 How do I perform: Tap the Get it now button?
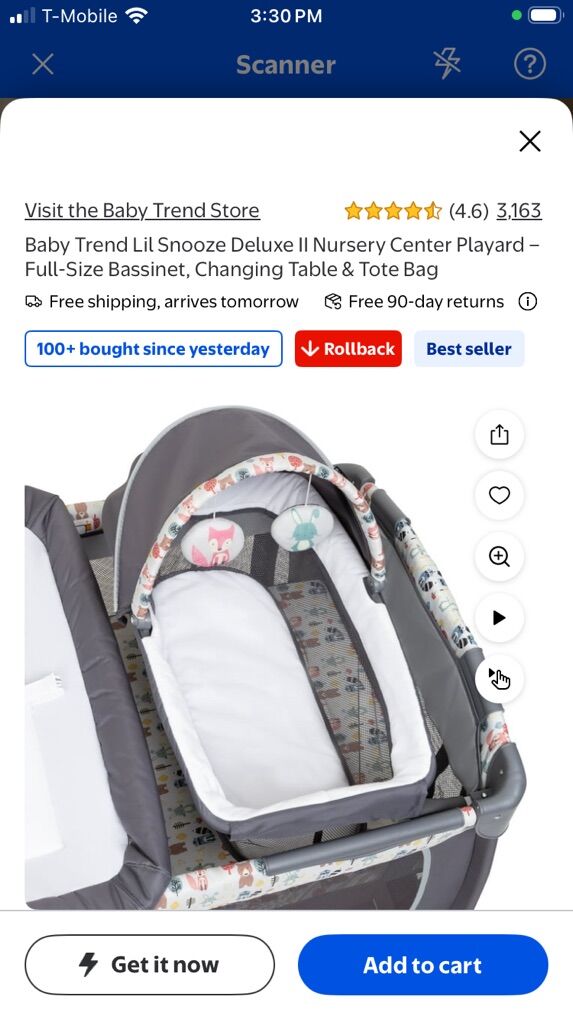(150, 965)
